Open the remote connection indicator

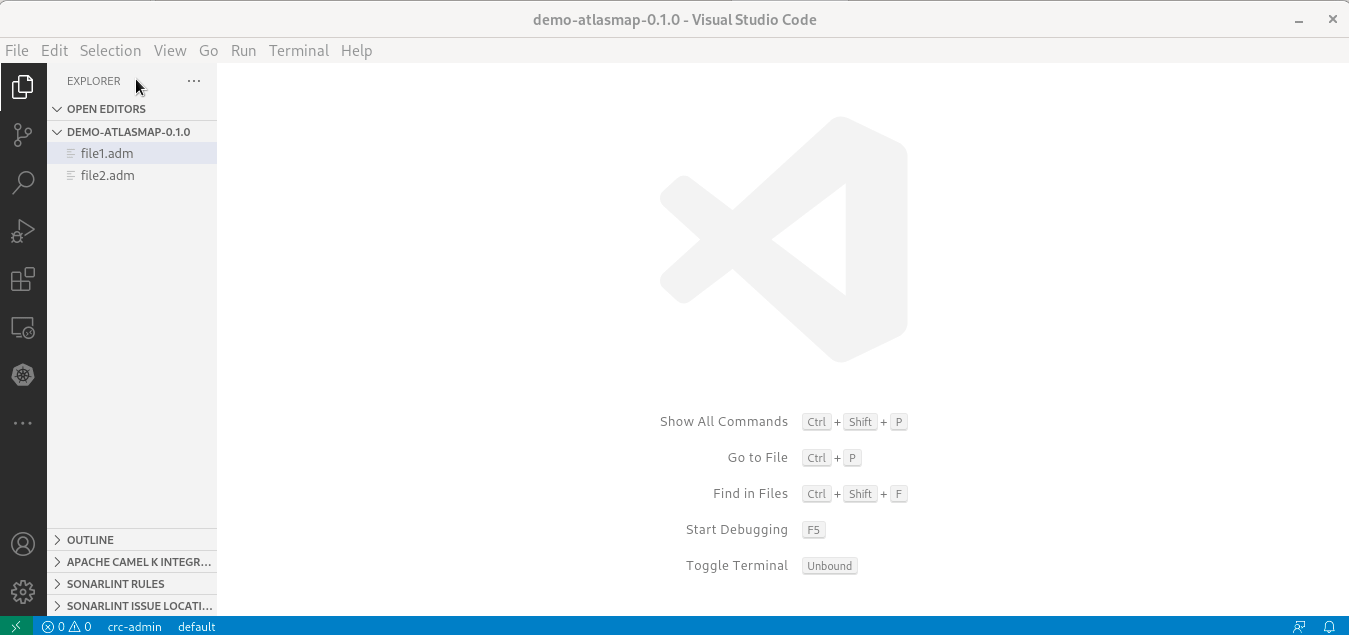pyautogui.click(x=15, y=627)
